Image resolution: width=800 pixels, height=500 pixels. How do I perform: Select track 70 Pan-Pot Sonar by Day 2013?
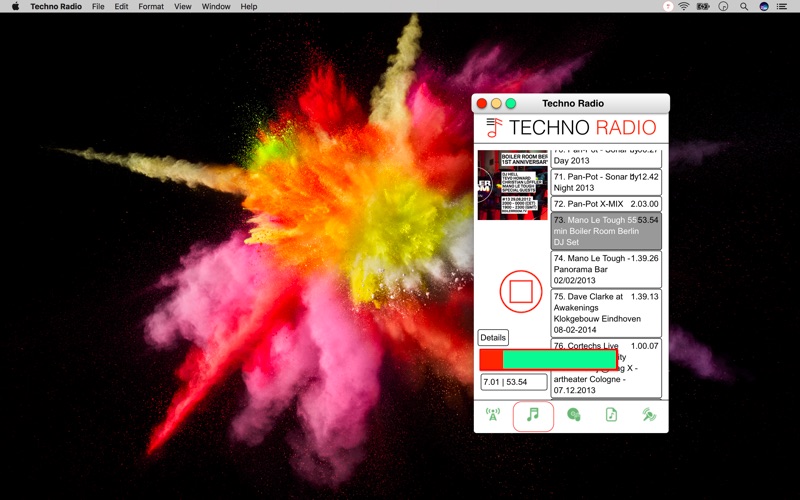(606, 159)
